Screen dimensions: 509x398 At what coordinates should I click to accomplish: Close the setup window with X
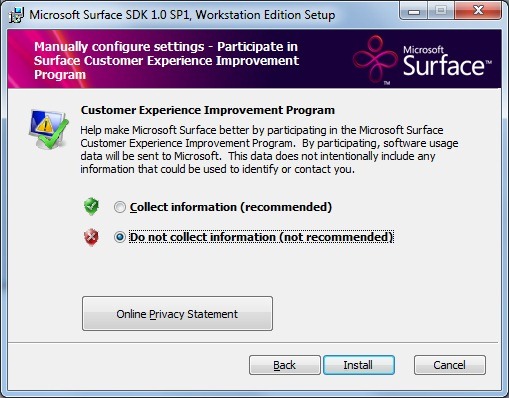(x=478, y=11)
